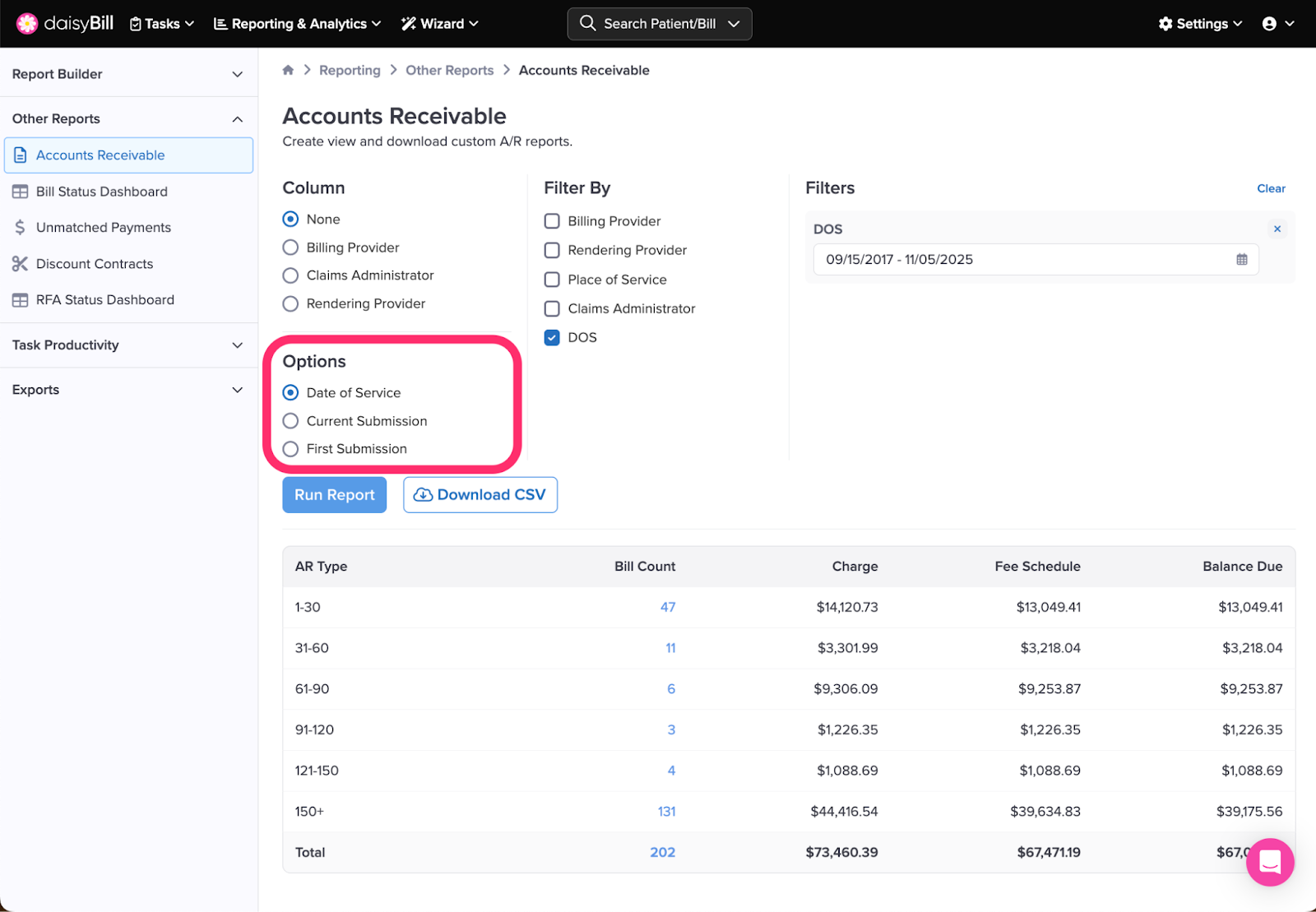
Task: Open the Search Patient/Bill dropdown
Action: (x=659, y=24)
